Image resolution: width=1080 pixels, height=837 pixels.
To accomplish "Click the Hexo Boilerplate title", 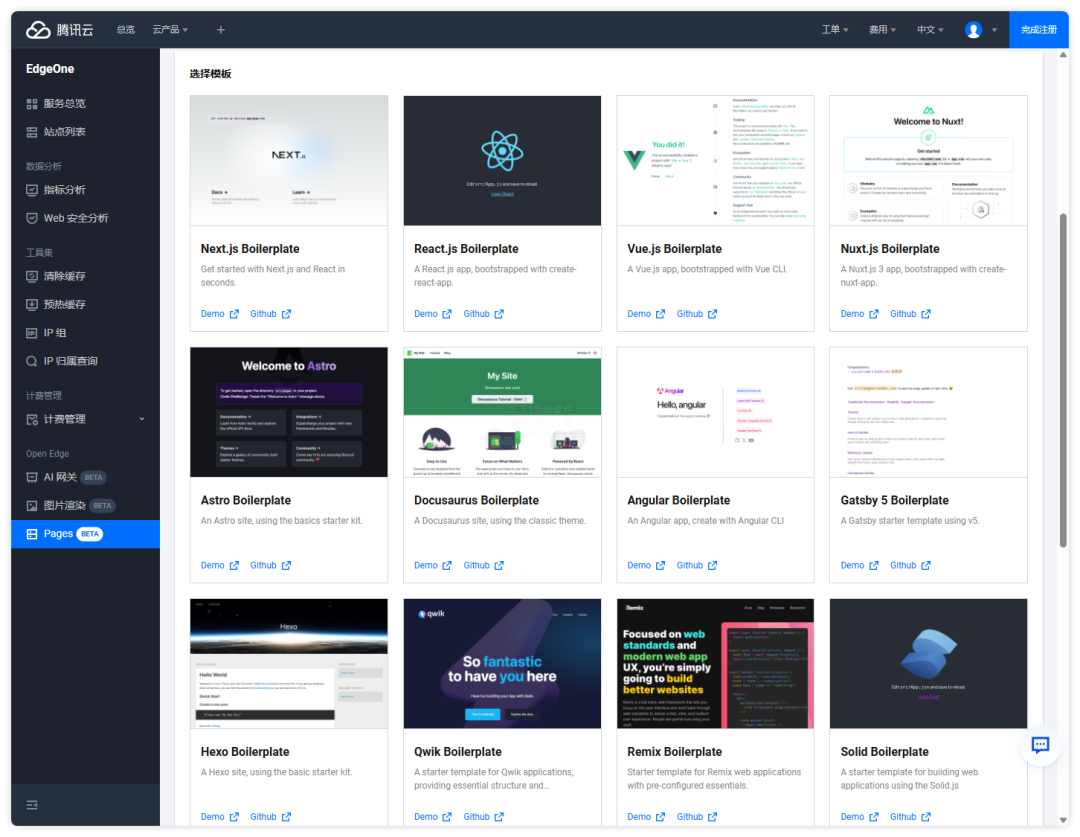I will click(245, 752).
